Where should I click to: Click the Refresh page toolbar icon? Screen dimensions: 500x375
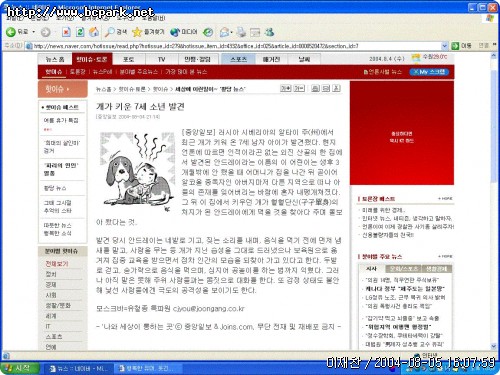coord(80,32)
